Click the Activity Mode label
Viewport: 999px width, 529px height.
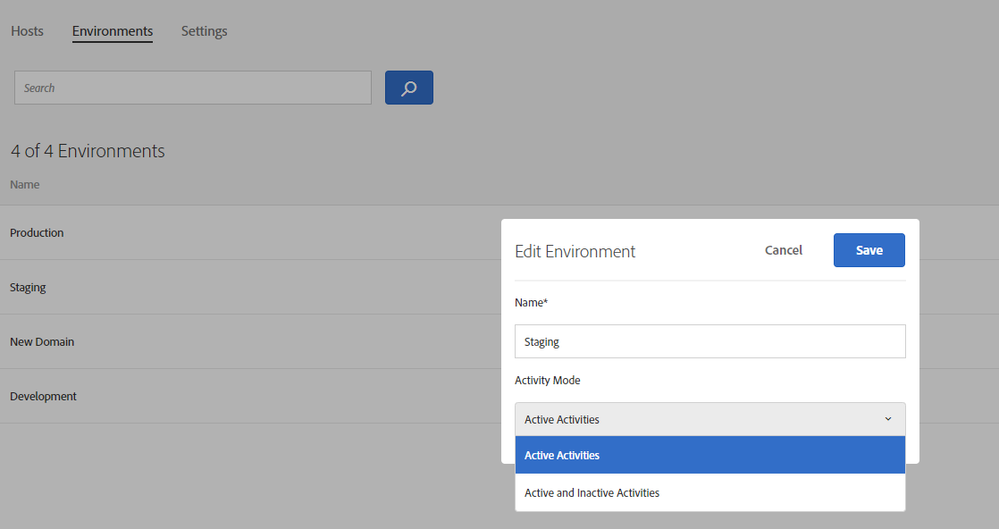click(x=547, y=381)
